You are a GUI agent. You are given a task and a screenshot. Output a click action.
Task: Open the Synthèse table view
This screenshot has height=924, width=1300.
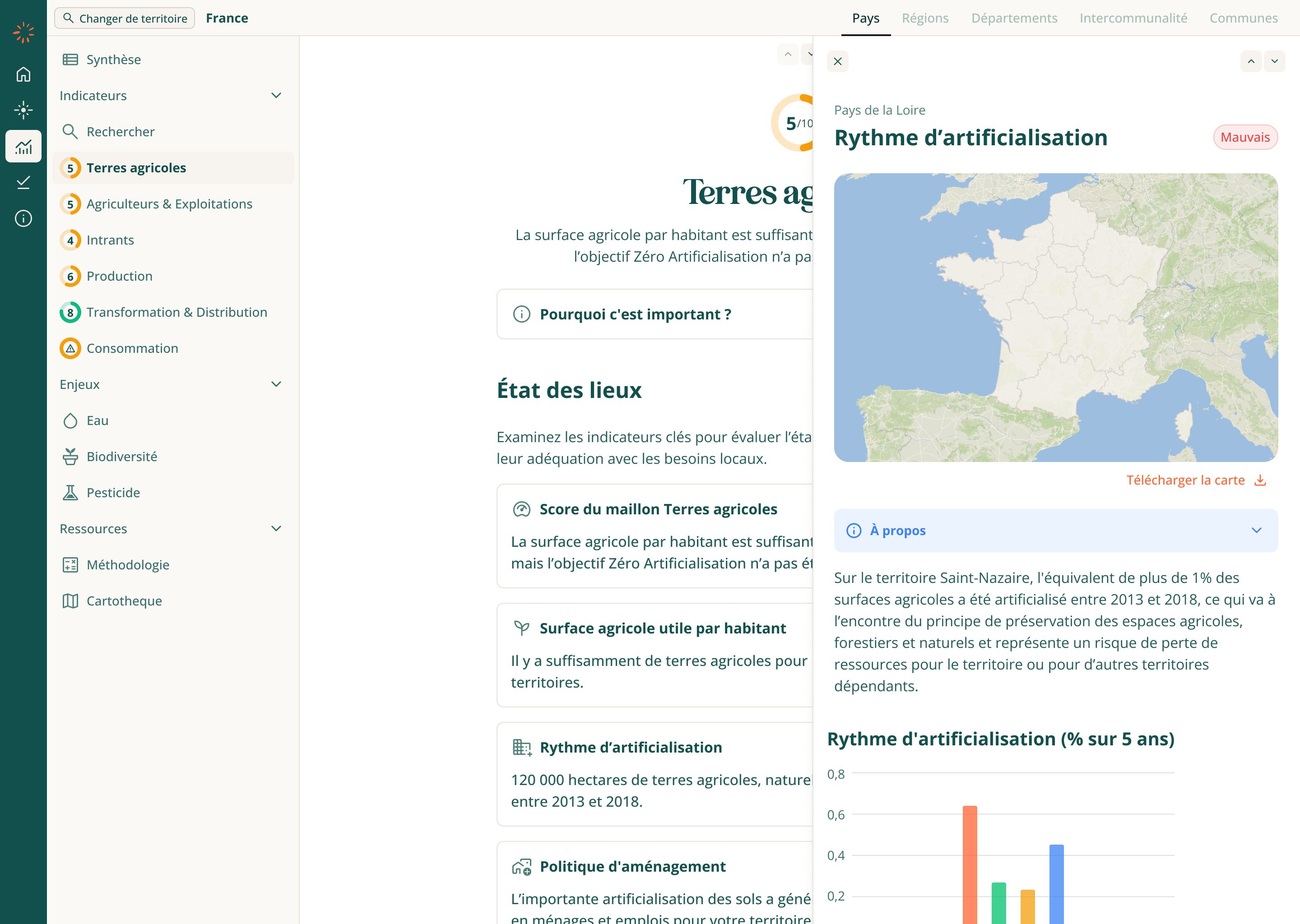(113, 59)
